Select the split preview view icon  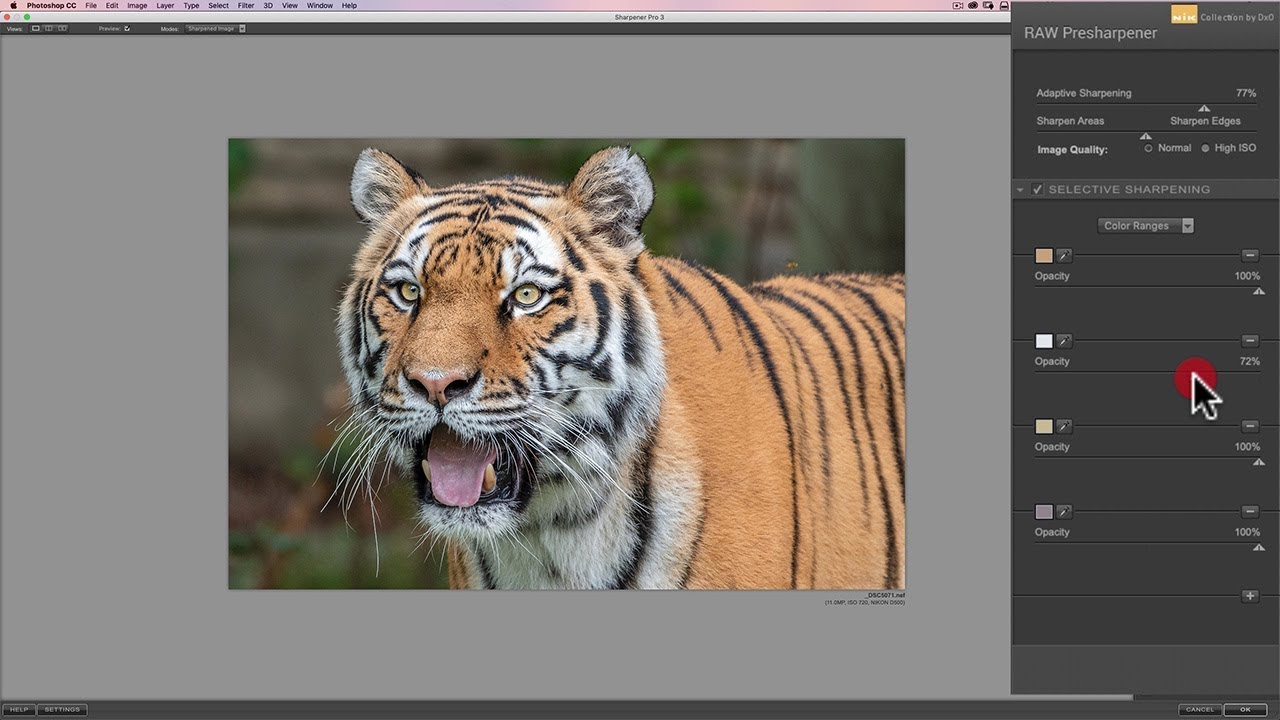(x=49, y=29)
